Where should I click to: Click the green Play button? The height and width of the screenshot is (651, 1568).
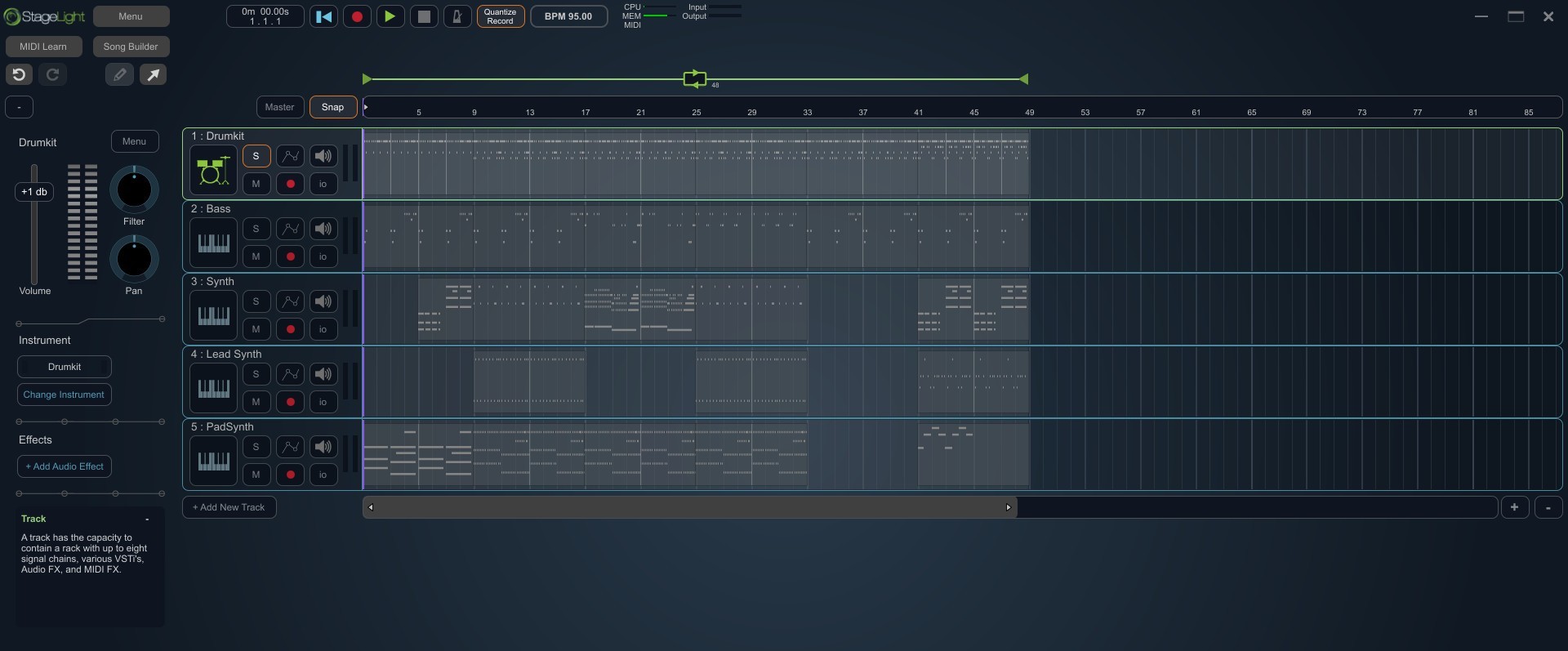[390, 16]
